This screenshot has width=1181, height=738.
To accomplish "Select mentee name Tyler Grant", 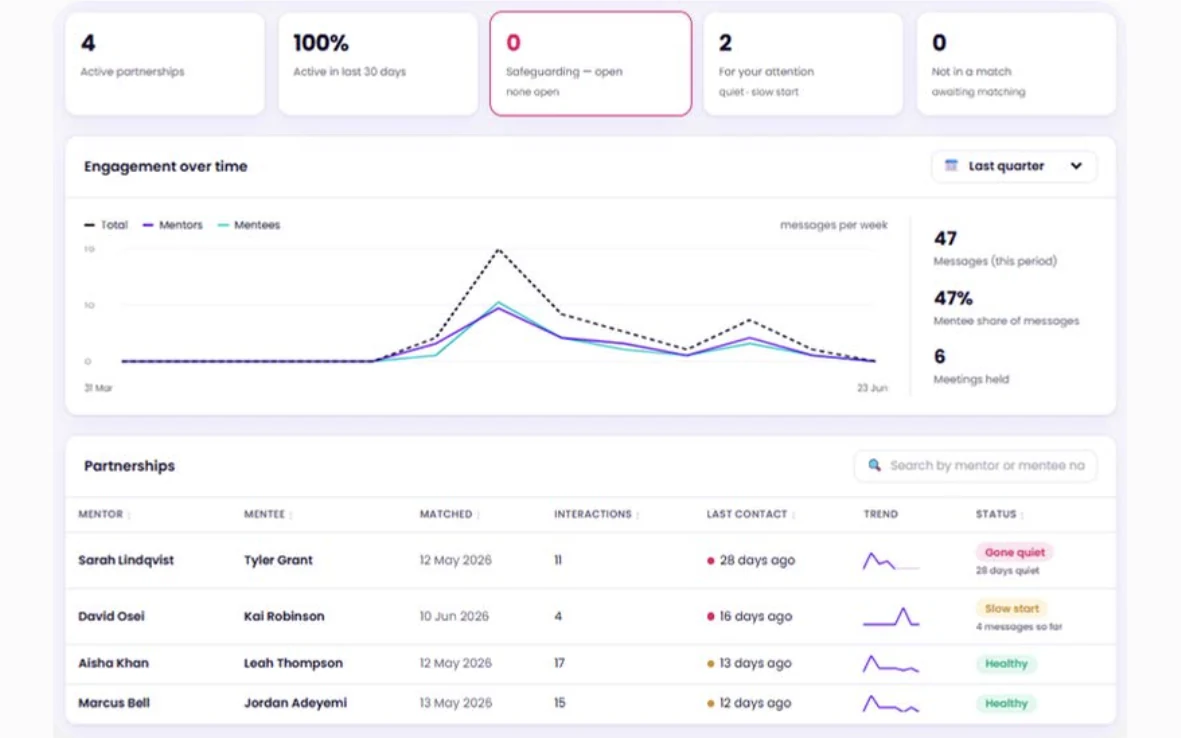I will (278, 560).
